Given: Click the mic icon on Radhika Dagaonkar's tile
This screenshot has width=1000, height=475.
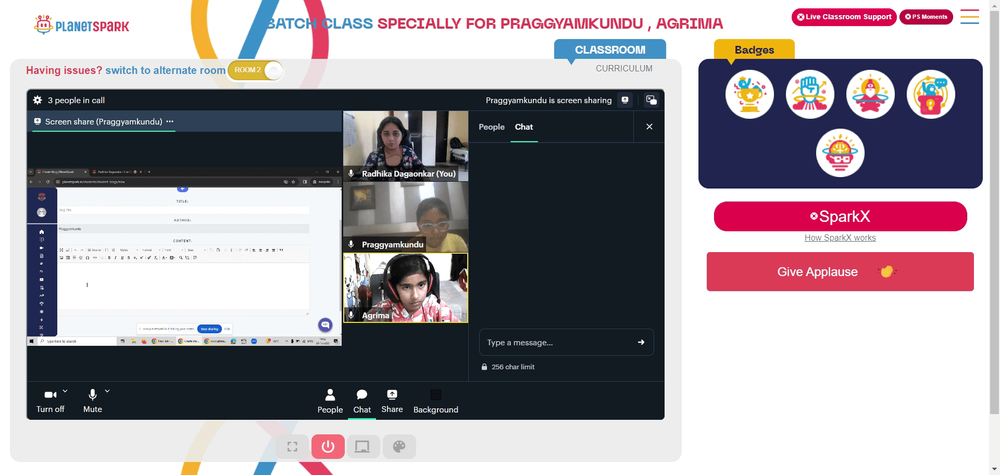Looking at the screenshot, I should (x=351, y=173).
